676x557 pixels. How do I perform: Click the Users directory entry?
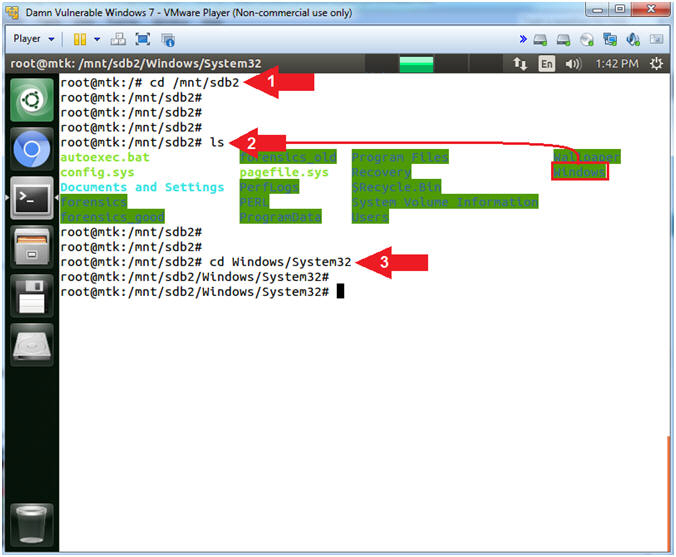[370, 217]
